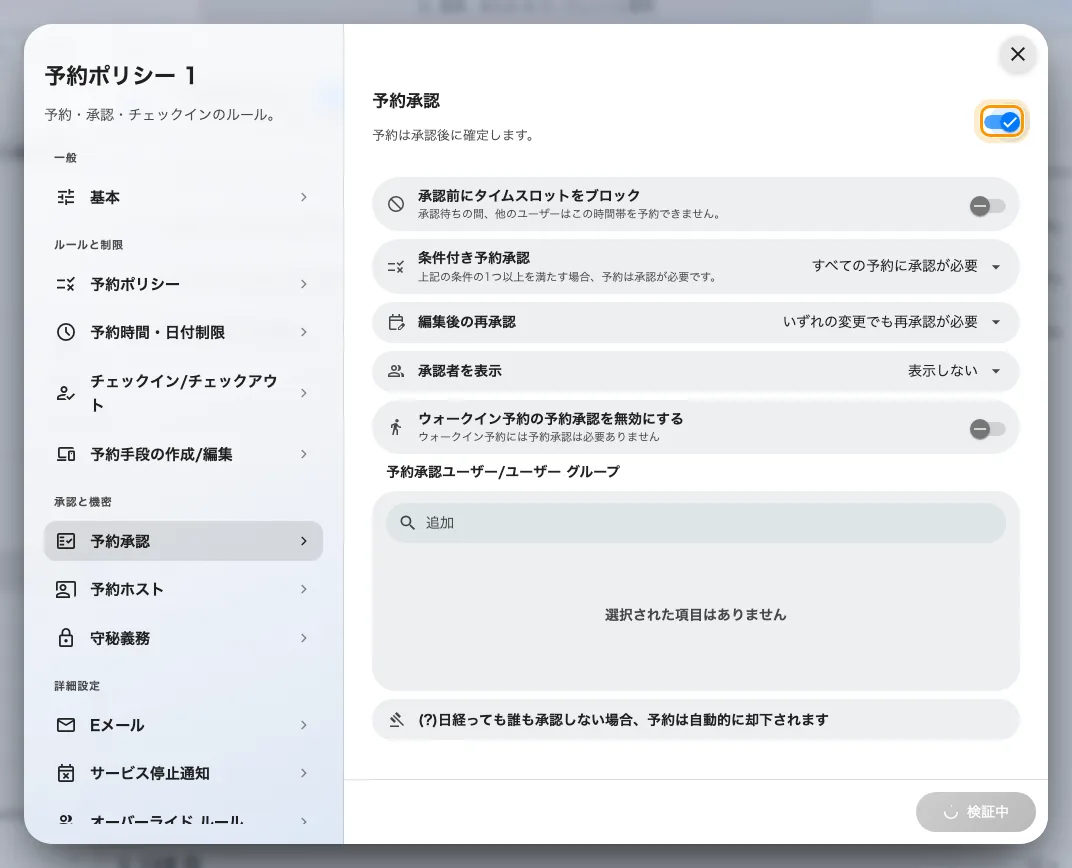
Task: Expand the 予約ホスト chevron arrow
Action: [304, 589]
